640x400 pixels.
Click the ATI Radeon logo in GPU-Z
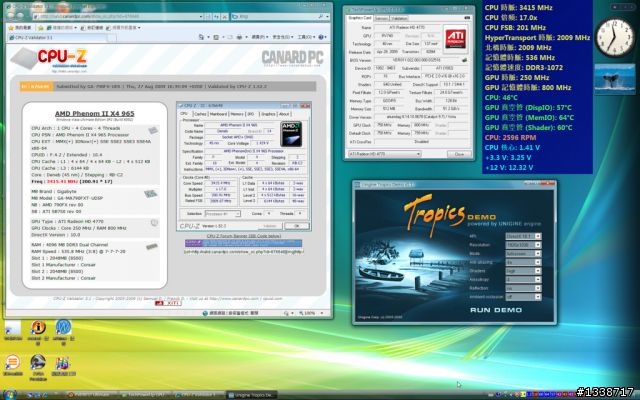(x=455, y=39)
